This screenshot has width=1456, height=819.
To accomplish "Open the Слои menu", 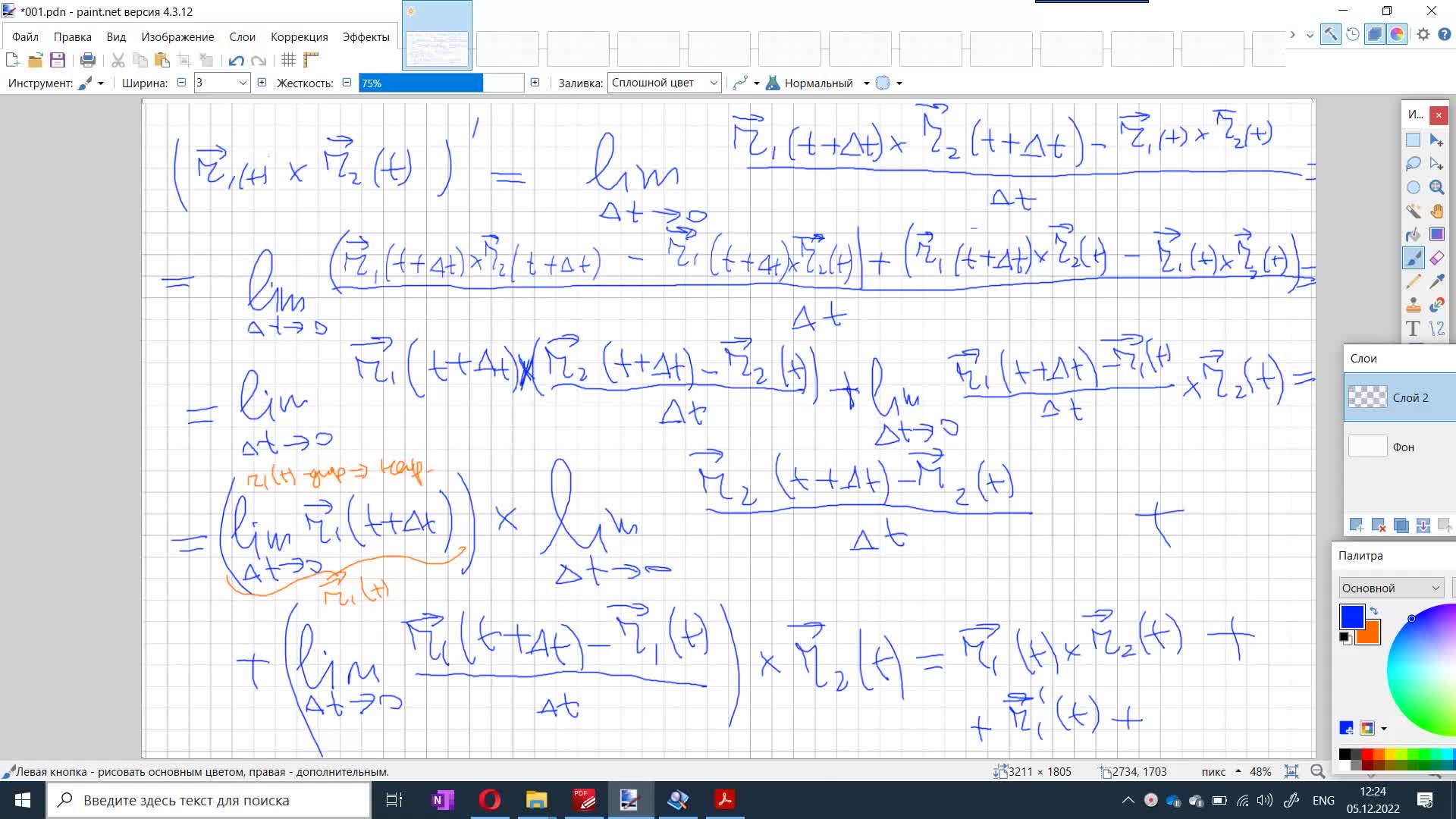I will click(242, 36).
